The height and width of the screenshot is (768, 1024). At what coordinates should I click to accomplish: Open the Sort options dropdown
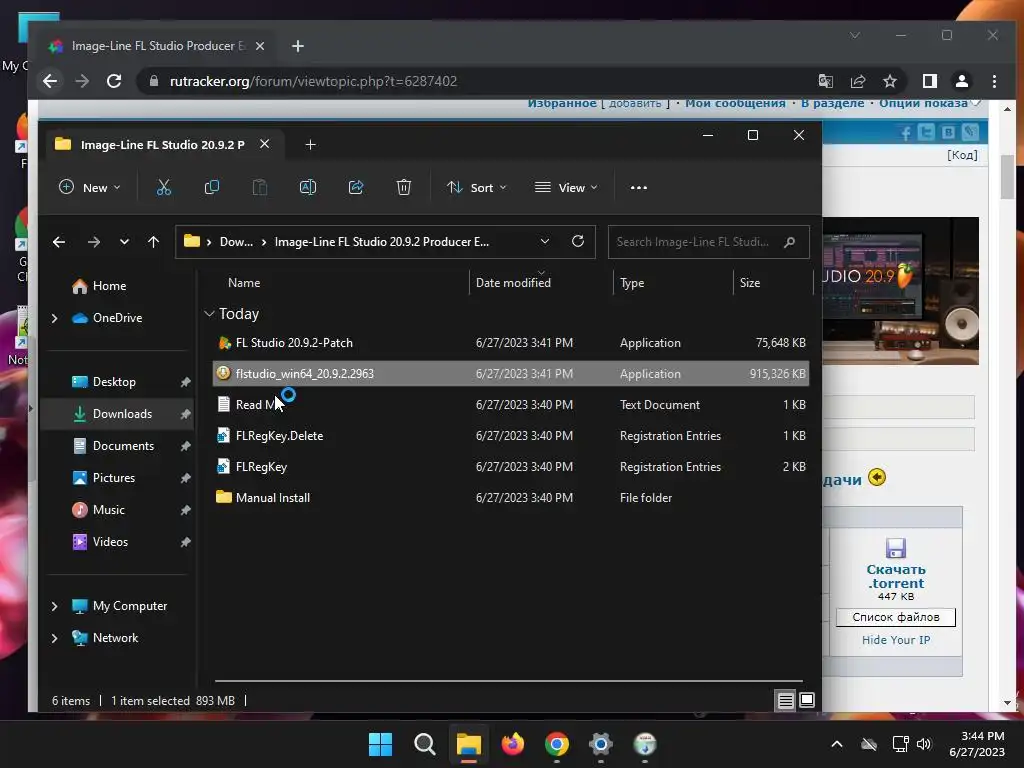477,187
